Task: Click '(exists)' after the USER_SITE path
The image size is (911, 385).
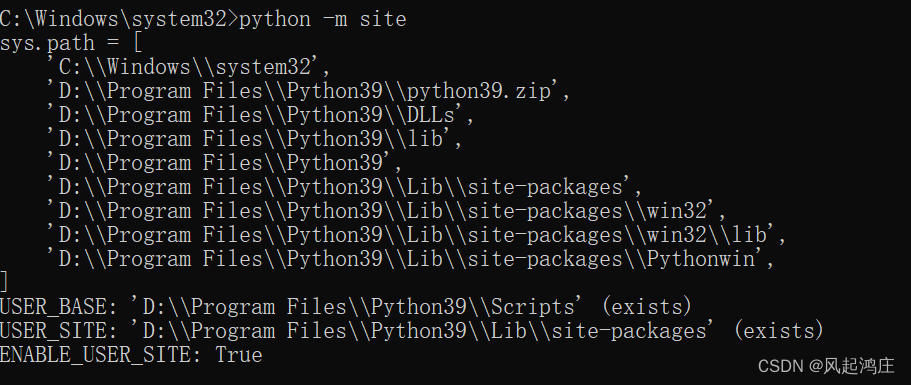Action: [x=779, y=331]
